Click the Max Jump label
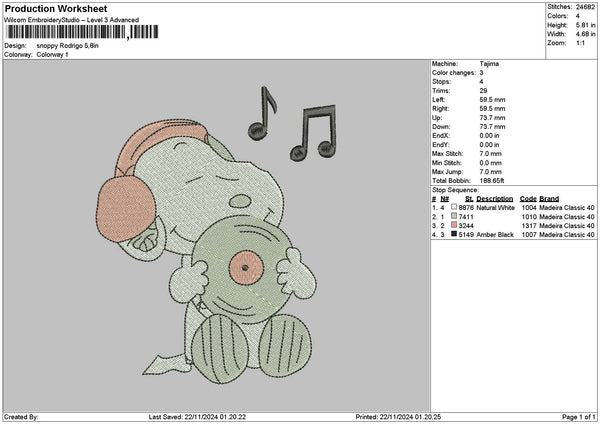600x424 pixels. tap(447, 172)
